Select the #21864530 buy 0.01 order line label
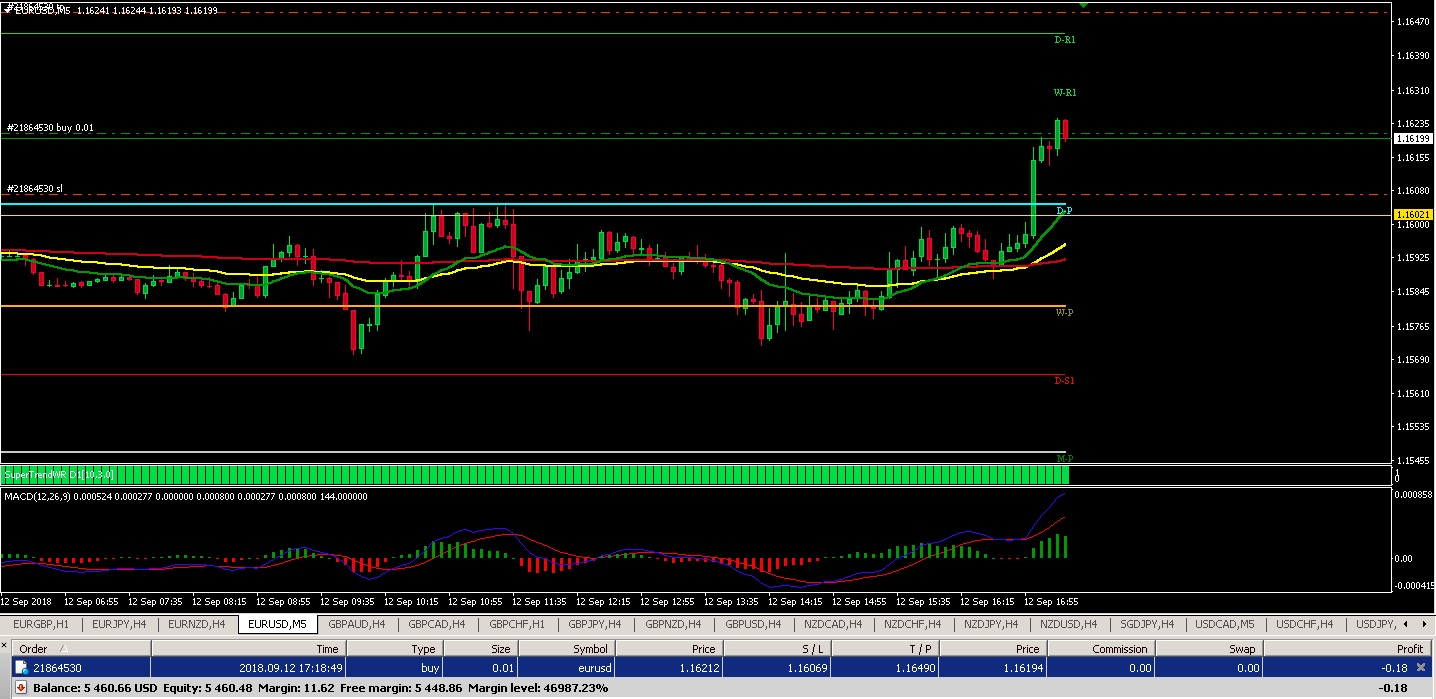Image resolution: width=1436 pixels, height=699 pixels. [50, 128]
